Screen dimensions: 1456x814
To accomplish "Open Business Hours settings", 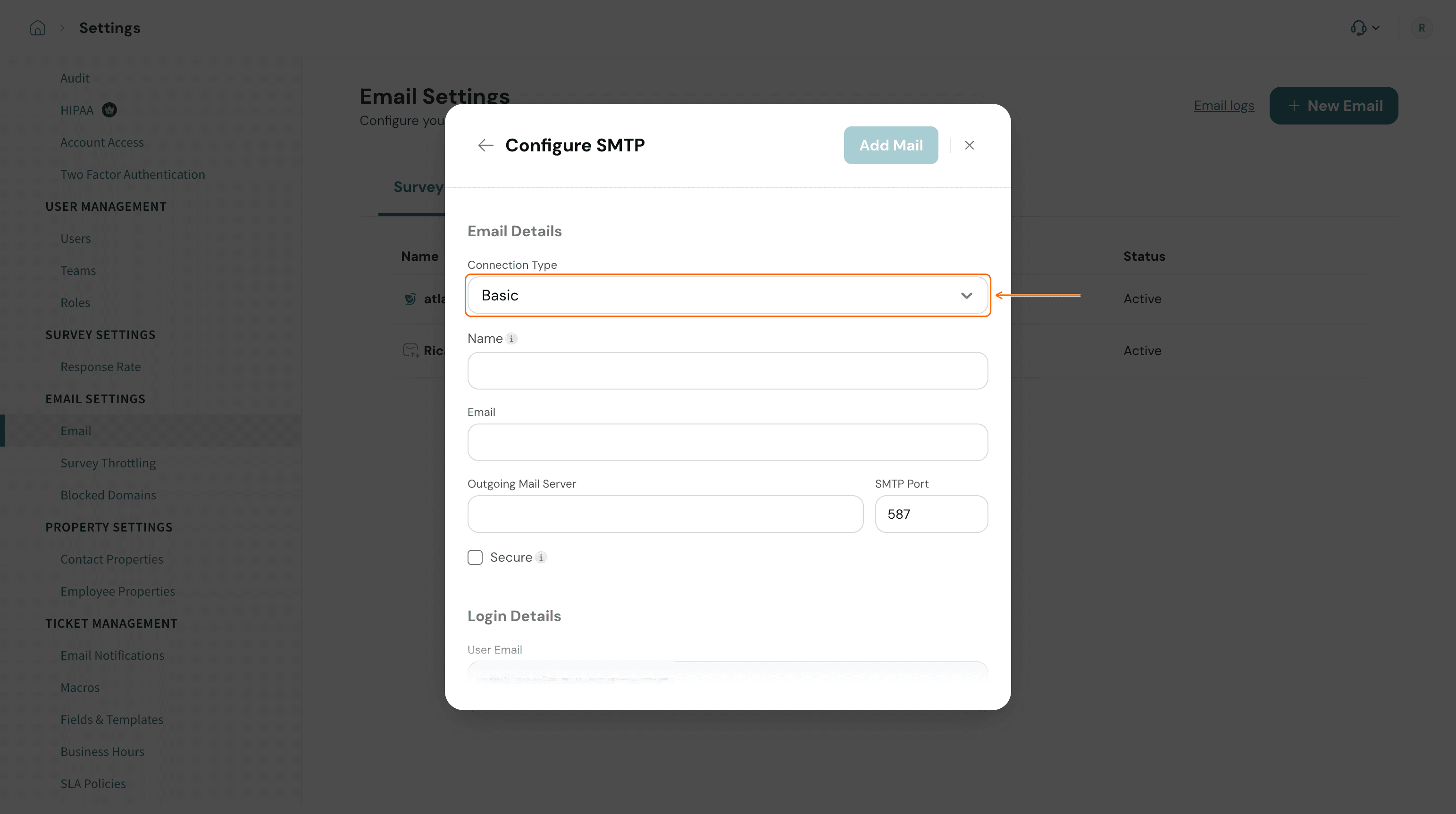I will click(x=102, y=752).
